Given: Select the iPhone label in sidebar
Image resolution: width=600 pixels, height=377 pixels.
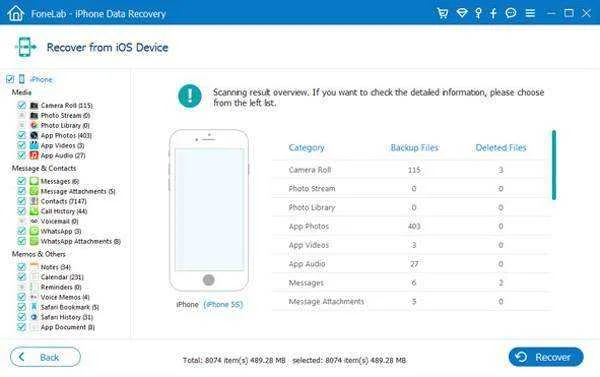Looking at the screenshot, I should click(x=41, y=79).
